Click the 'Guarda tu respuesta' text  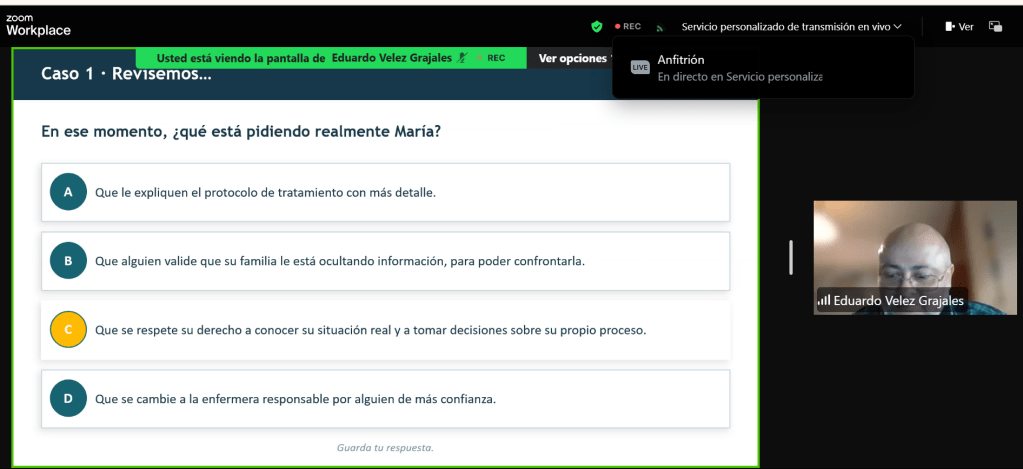pos(385,447)
